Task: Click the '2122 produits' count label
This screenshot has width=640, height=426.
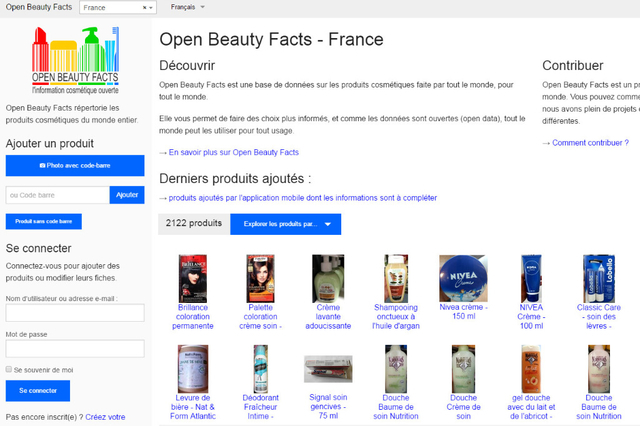Action: coord(194,223)
